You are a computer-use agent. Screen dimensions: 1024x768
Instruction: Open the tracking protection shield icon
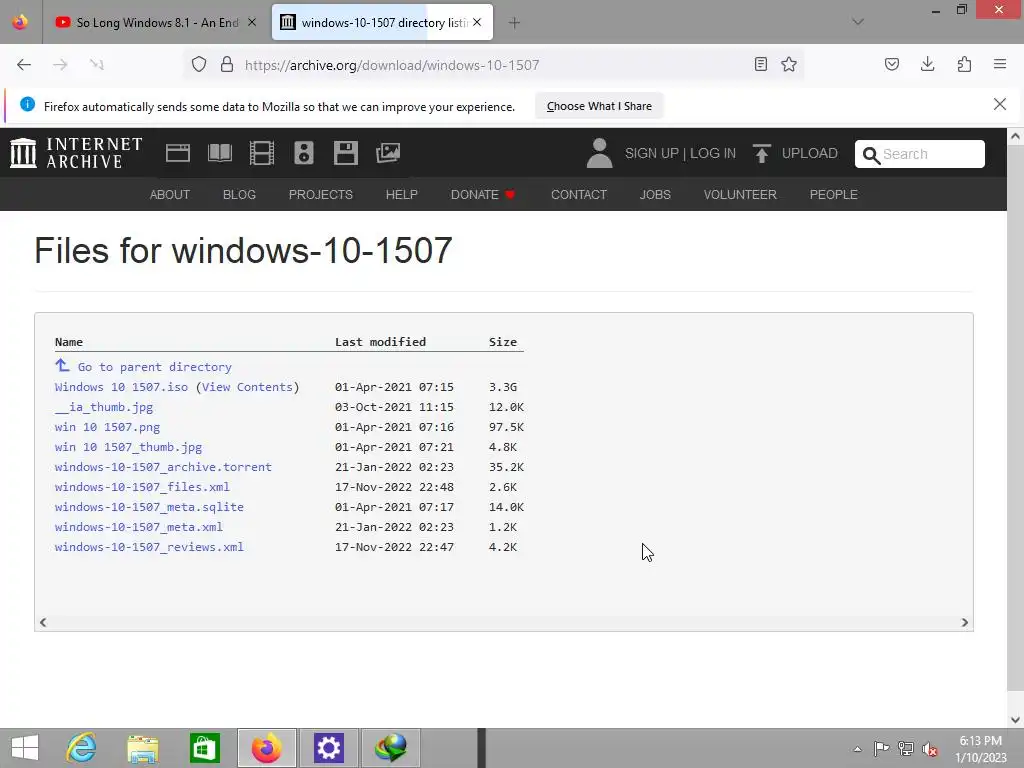(199, 65)
